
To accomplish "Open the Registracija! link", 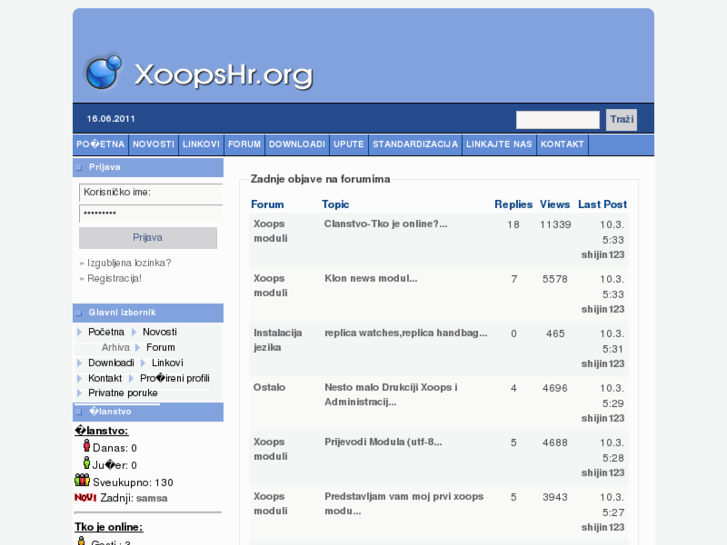I will point(115,278).
